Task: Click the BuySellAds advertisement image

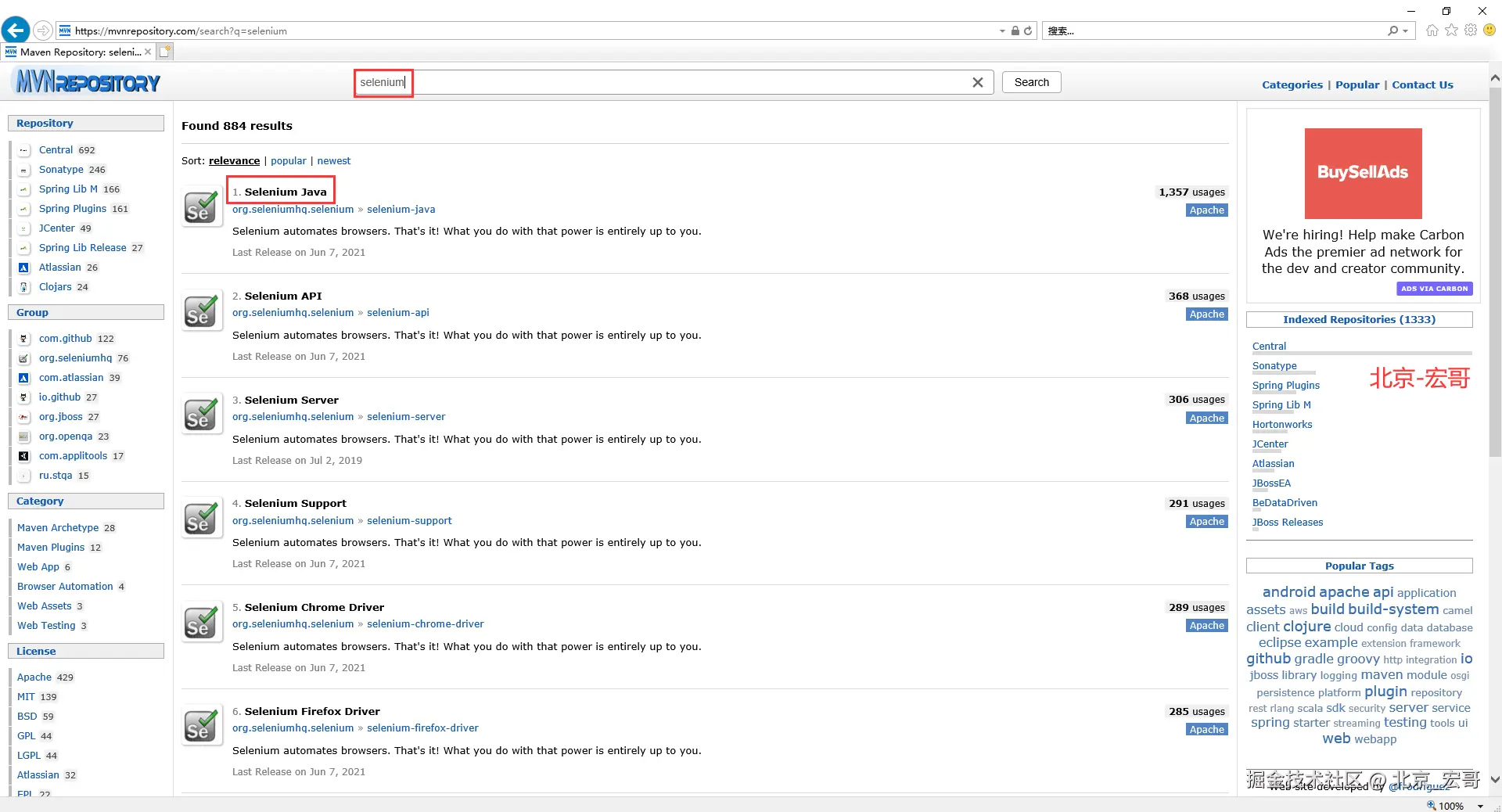Action: click(x=1363, y=174)
